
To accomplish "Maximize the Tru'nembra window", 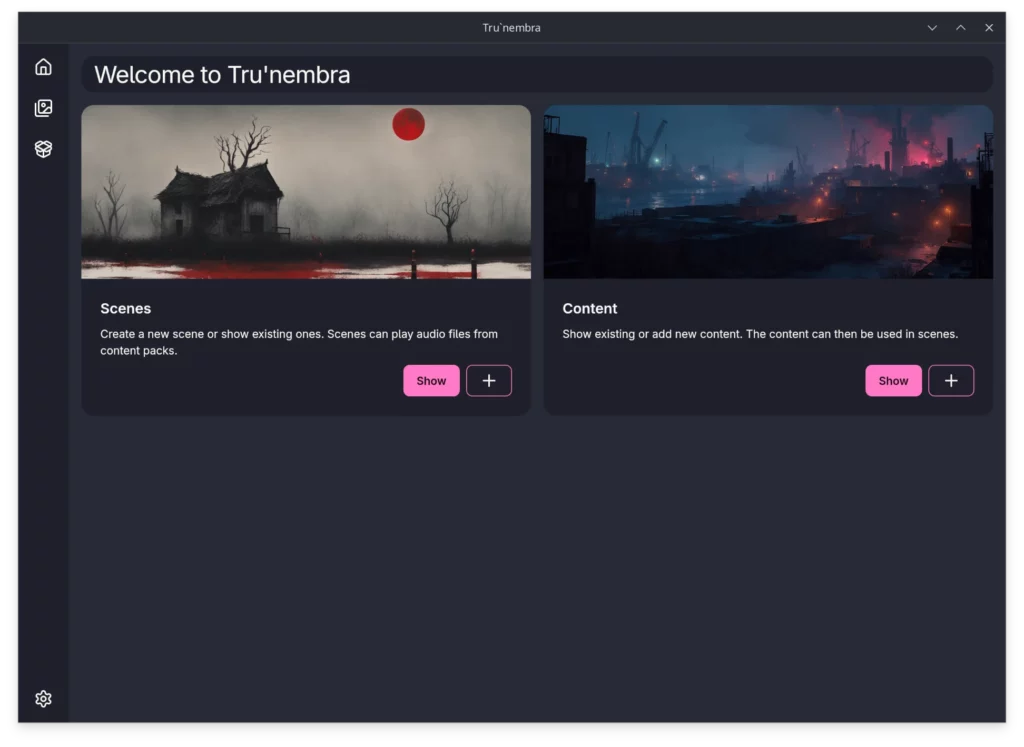I will coord(961,28).
